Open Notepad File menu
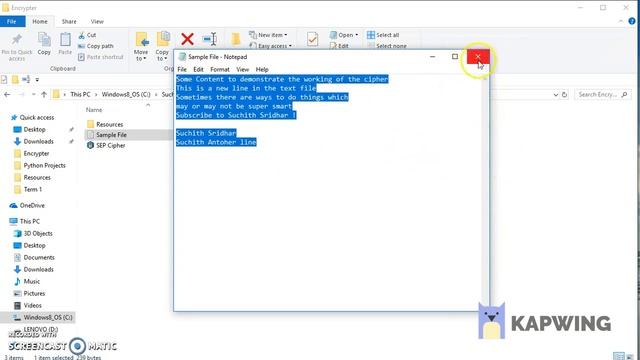 (x=182, y=69)
